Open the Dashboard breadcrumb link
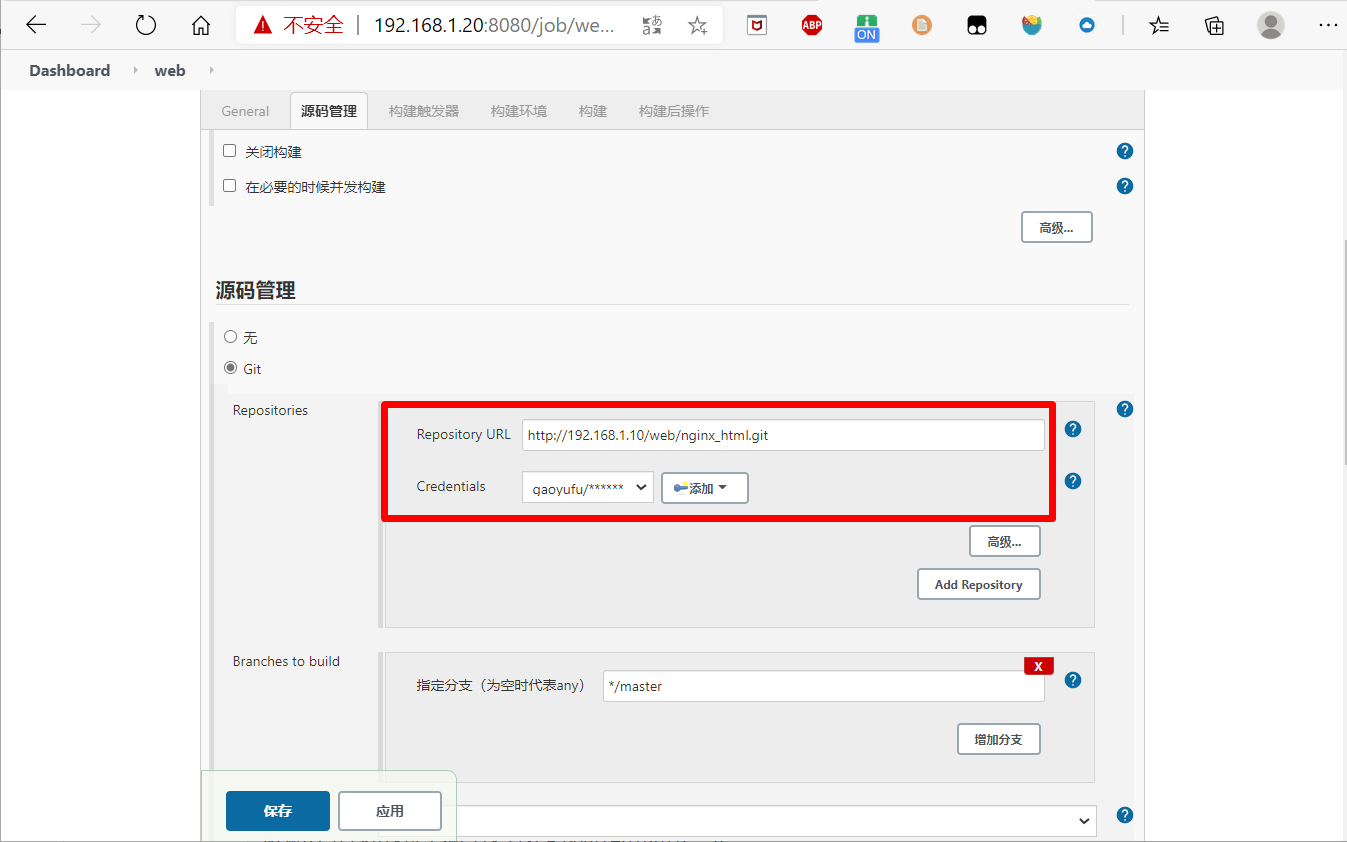1347x842 pixels. [x=70, y=70]
